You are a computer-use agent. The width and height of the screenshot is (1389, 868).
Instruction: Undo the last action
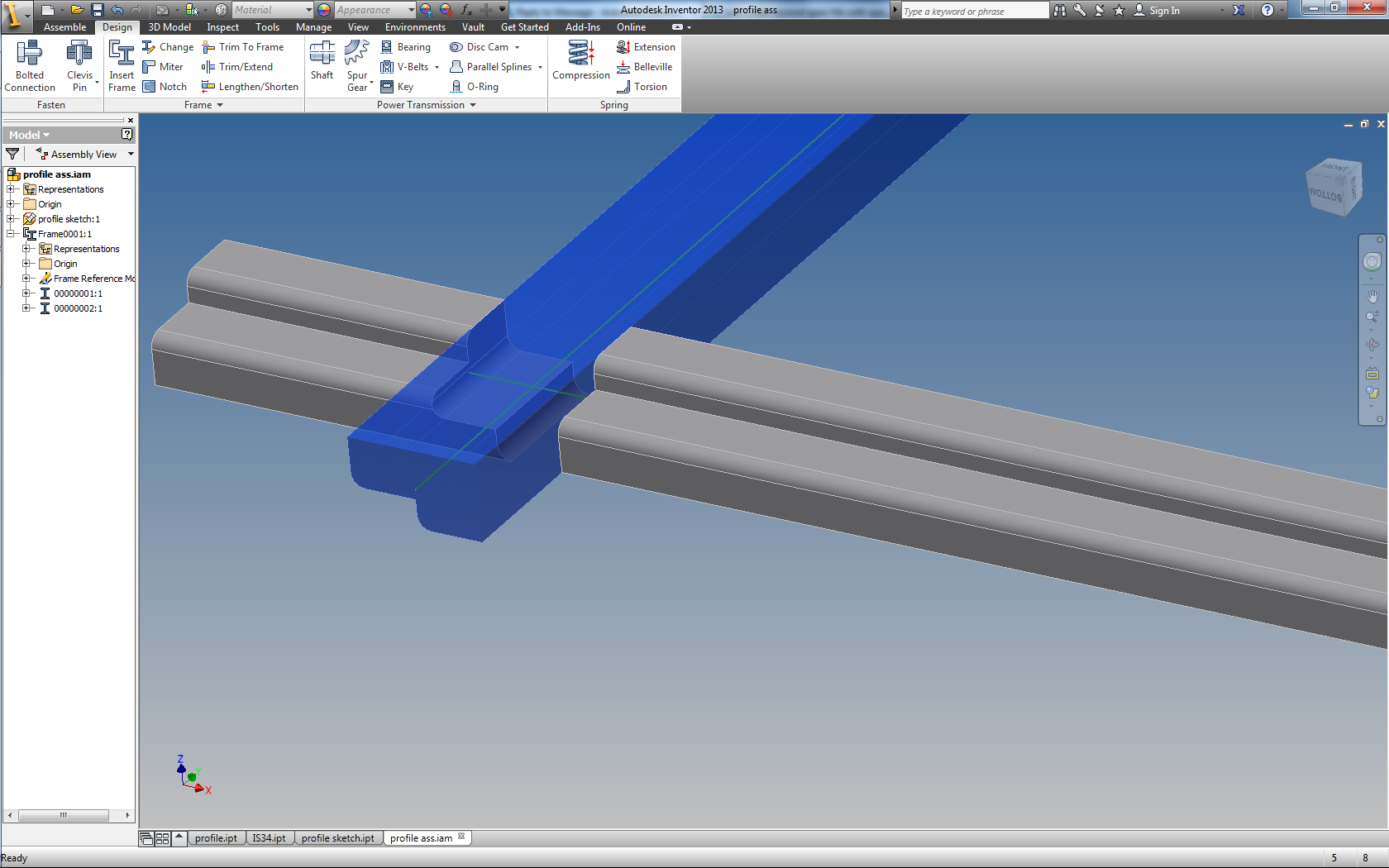[x=117, y=10]
